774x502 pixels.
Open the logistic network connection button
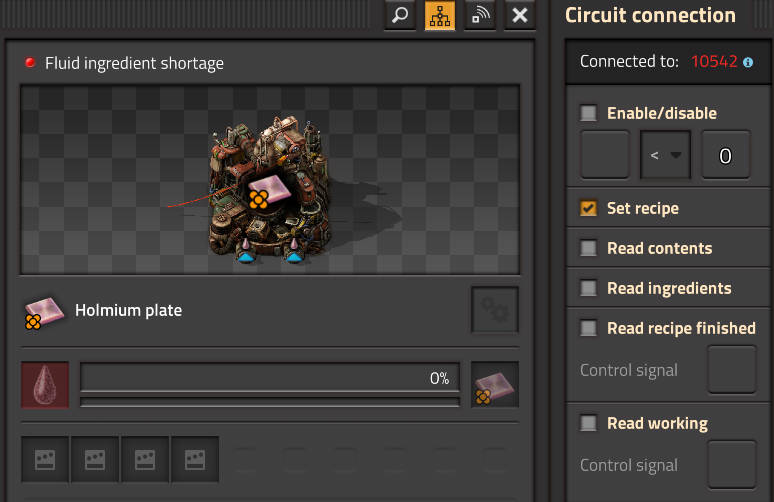point(480,15)
